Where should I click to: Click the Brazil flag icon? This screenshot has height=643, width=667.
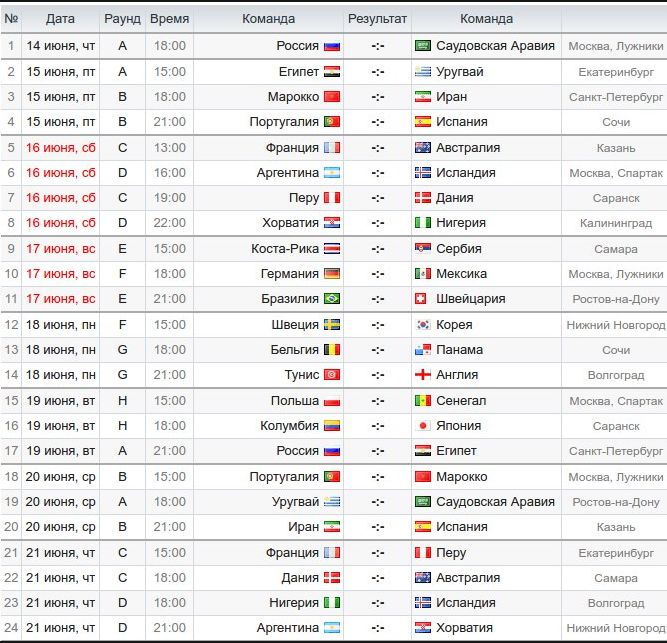pyautogui.click(x=332, y=298)
